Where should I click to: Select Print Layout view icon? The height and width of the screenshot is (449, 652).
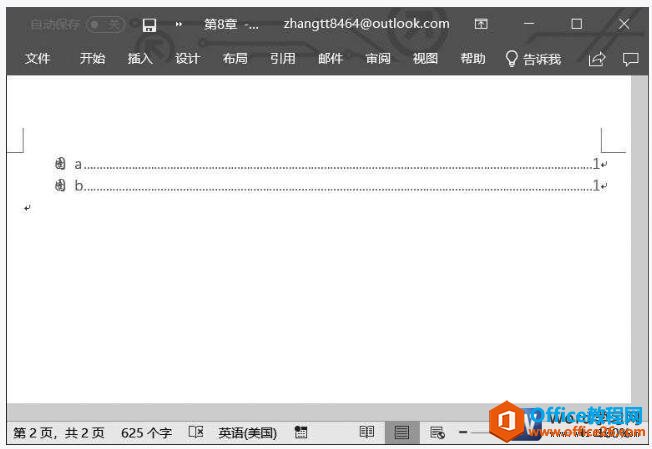(401, 432)
